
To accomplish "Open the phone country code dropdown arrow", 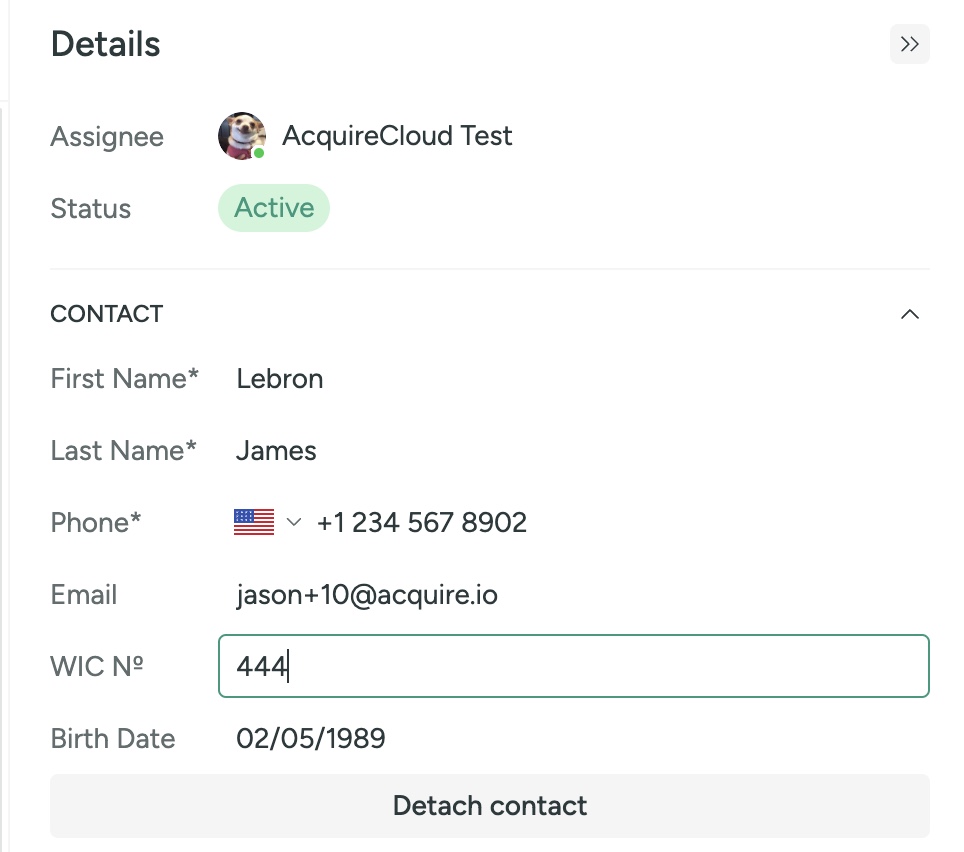I will [x=294, y=523].
